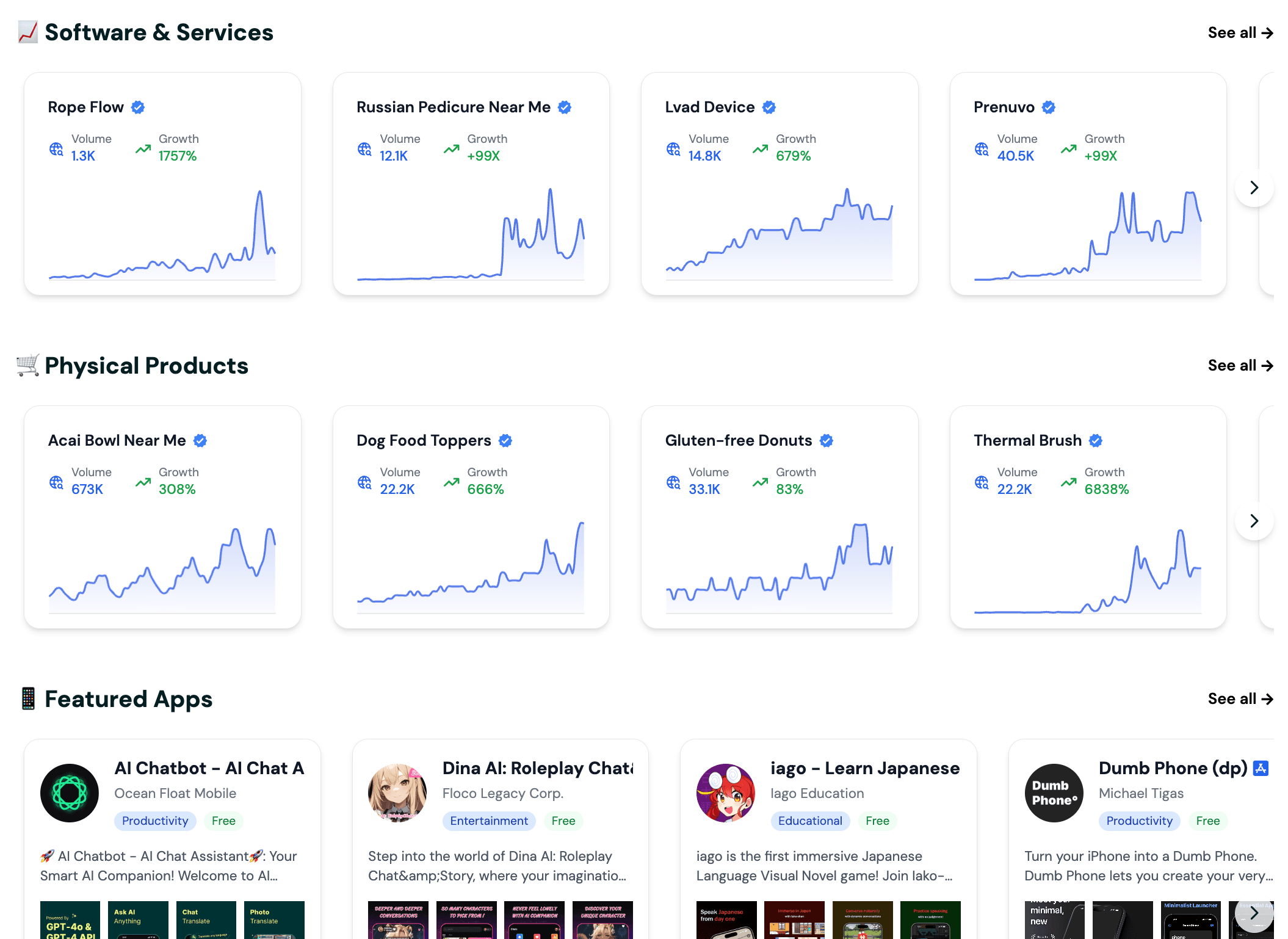1288x939 pixels.
Task: Click the growth arrow icon on Acai Bowl card
Action: (x=143, y=482)
